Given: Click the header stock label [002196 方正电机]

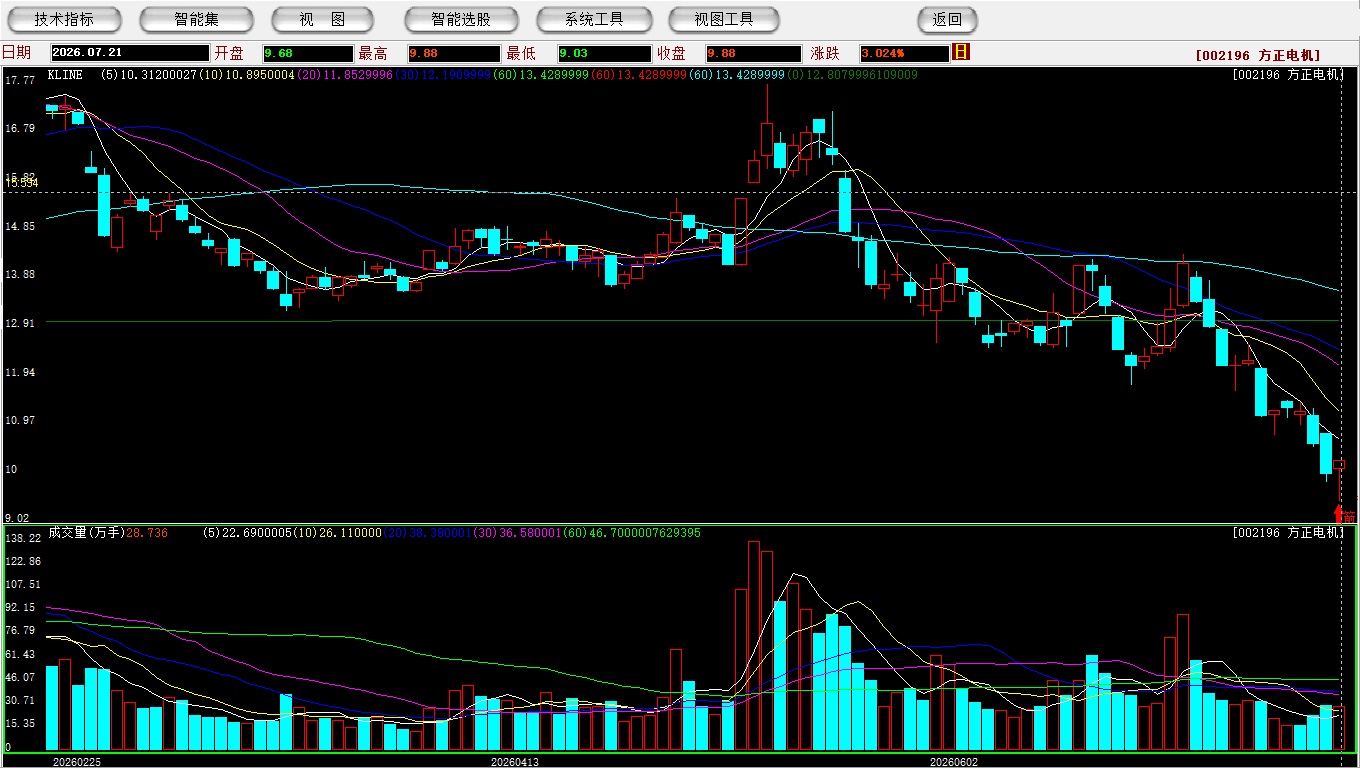Looking at the screenshot, I should coord(1258,55).
